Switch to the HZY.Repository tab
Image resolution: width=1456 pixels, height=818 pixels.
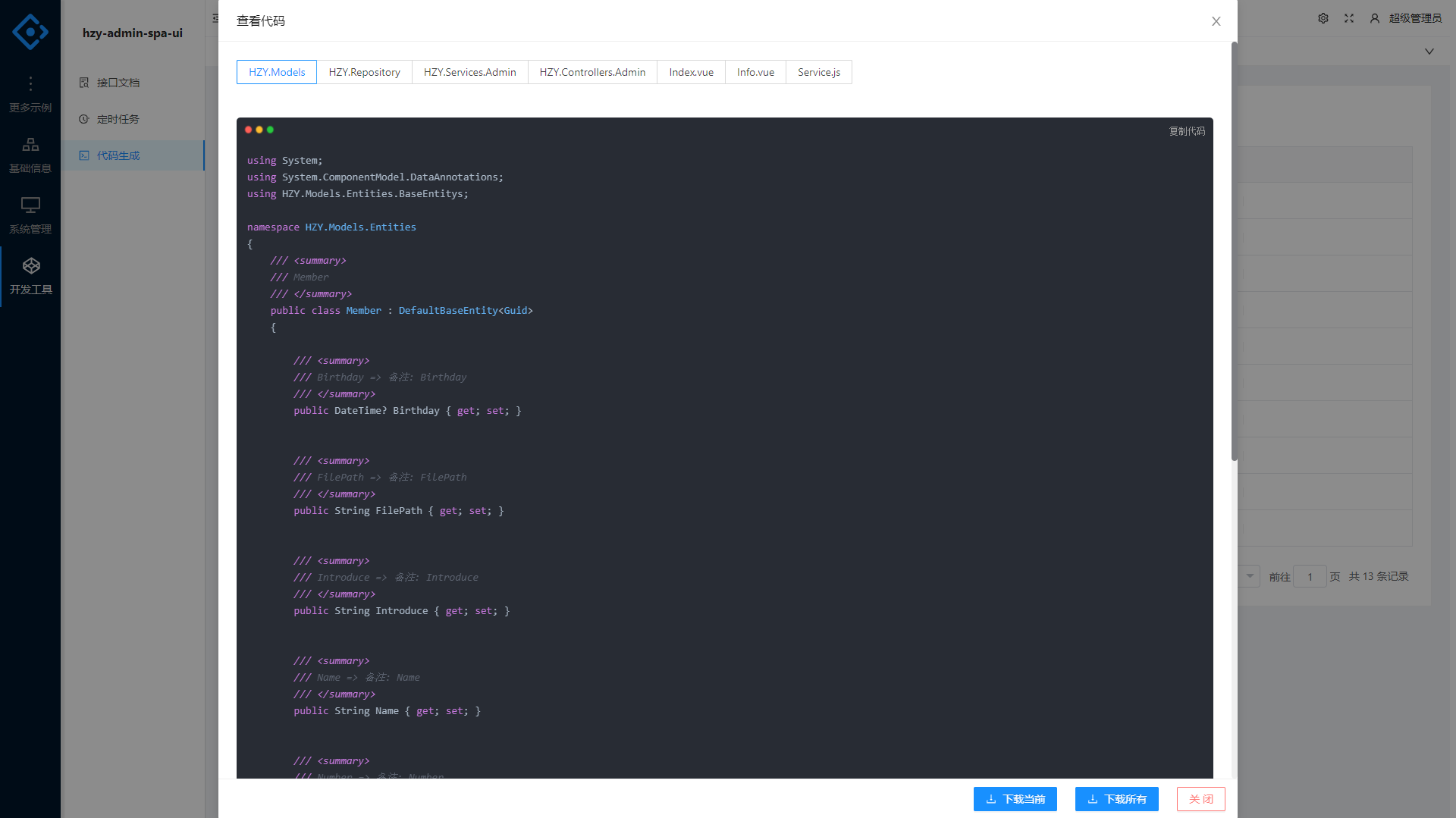[x=364, y=72]
